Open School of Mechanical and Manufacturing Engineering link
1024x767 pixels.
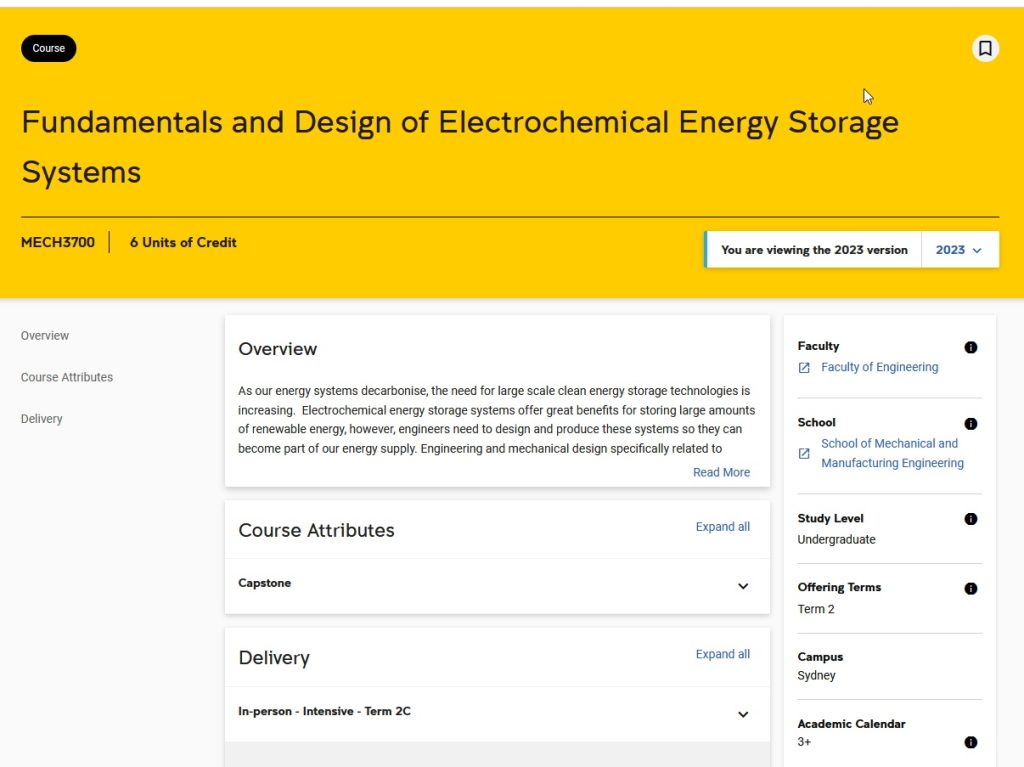click(x=892, y=453)
